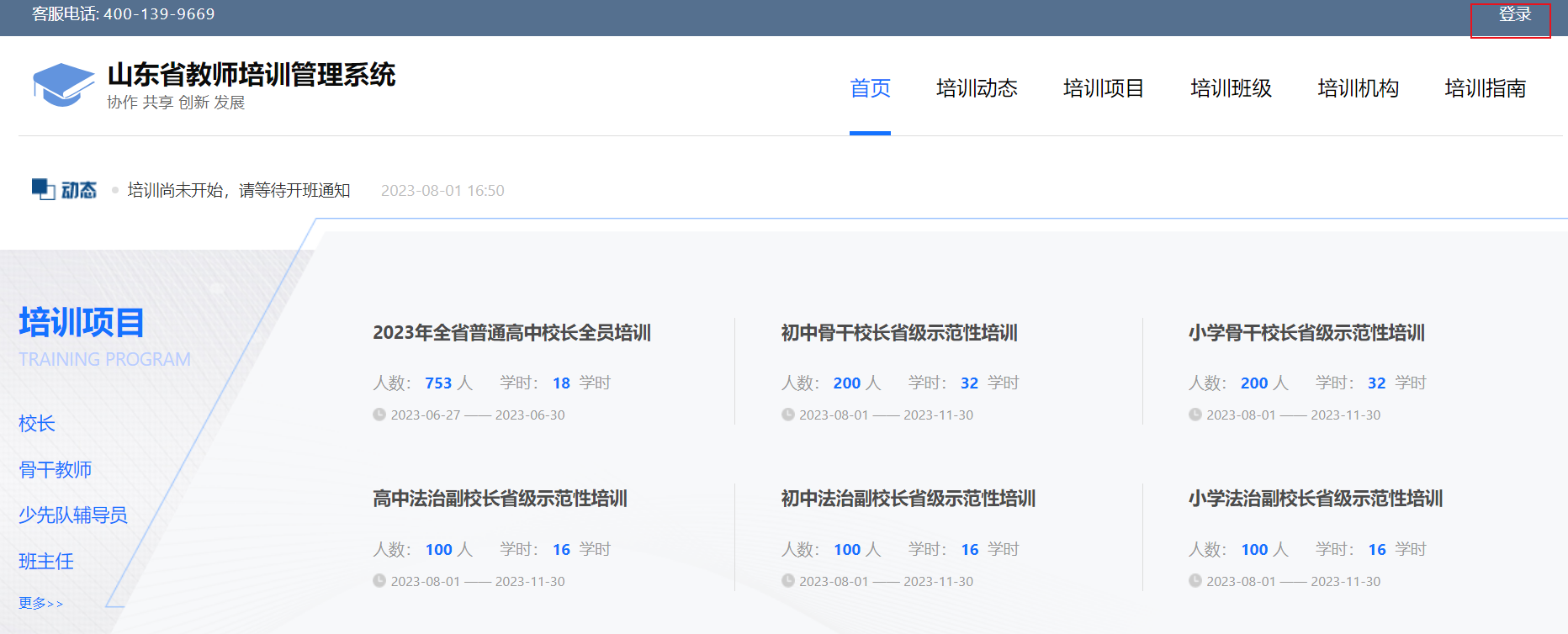1568x634 pixels.
Task: Open 小学骨干校长省级示范性培训 project
Action: coord(1306,333)
